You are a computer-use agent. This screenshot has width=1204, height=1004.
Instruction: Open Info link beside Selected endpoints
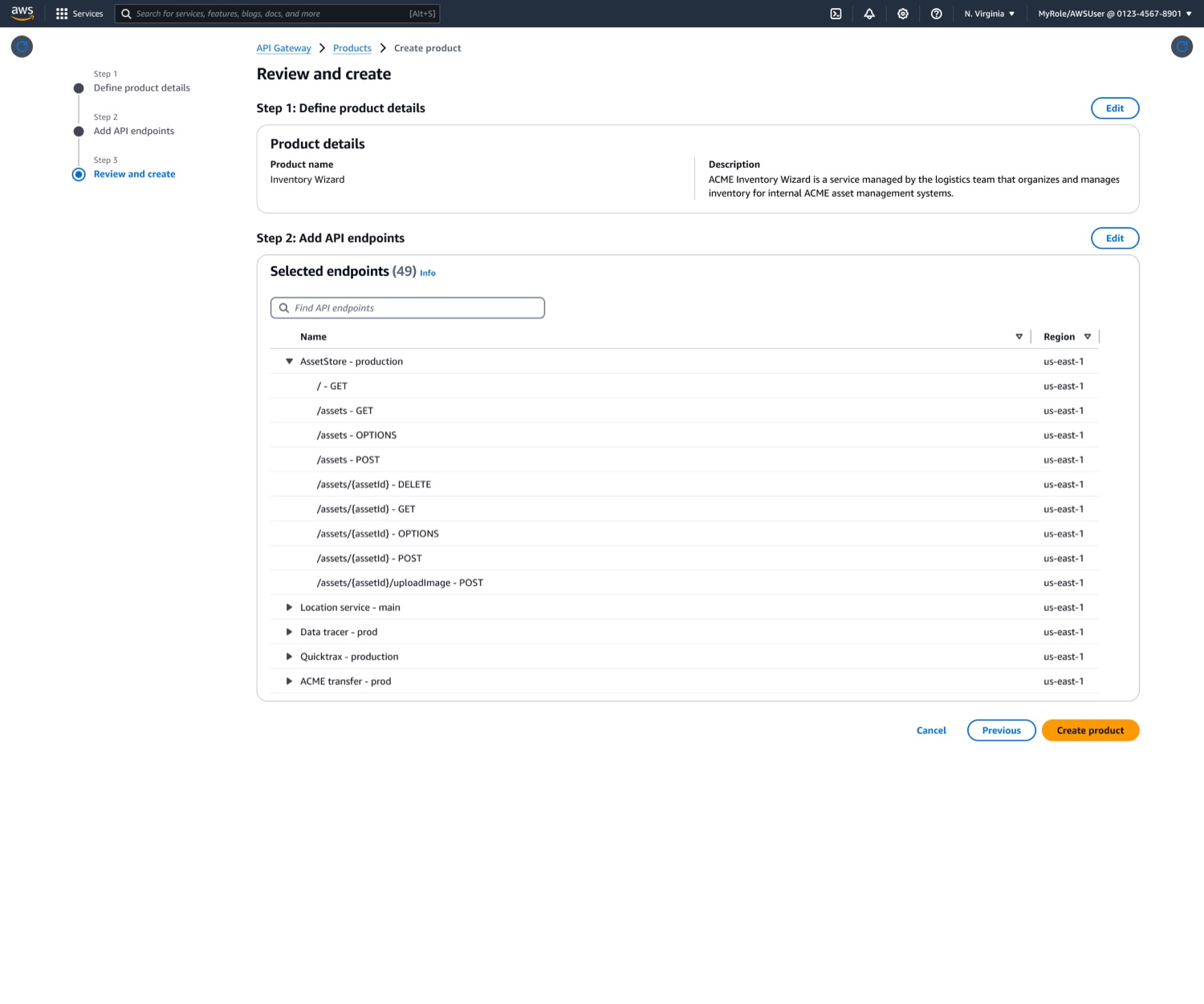[428, 273]
